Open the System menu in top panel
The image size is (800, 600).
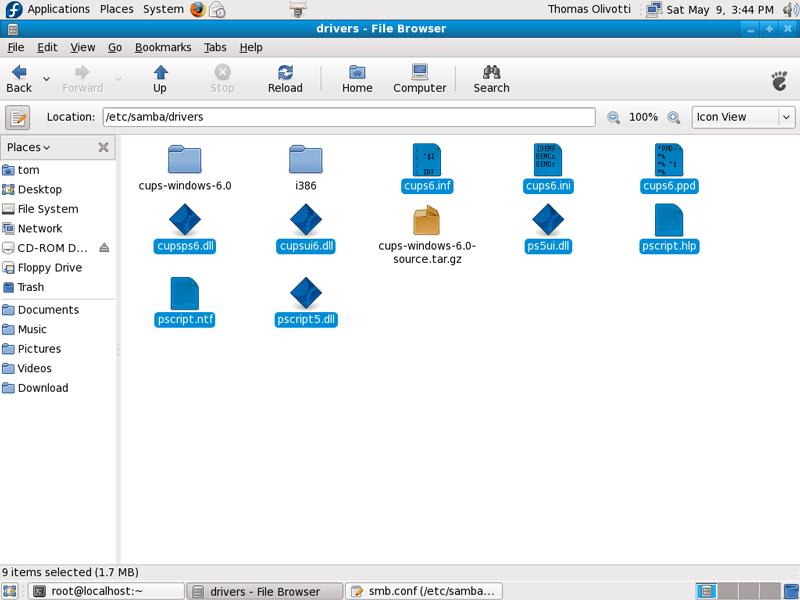(163, 9)
